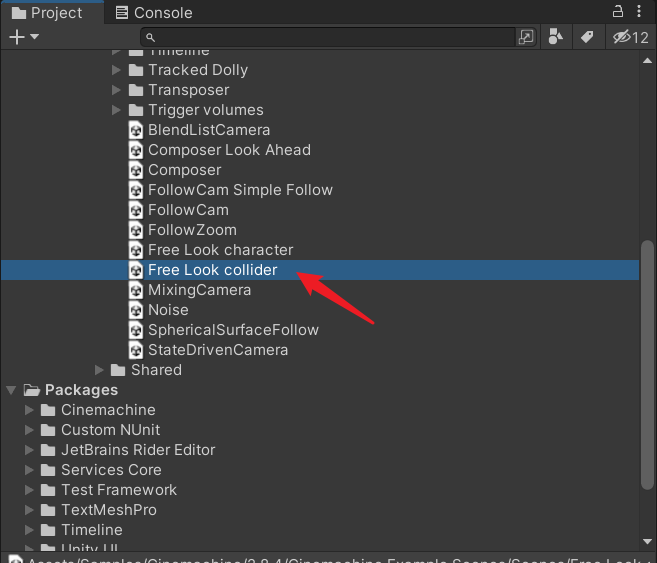Select the Shared folder name
The width and height of the screenshot is (657, 563).
tap(156, 370)
